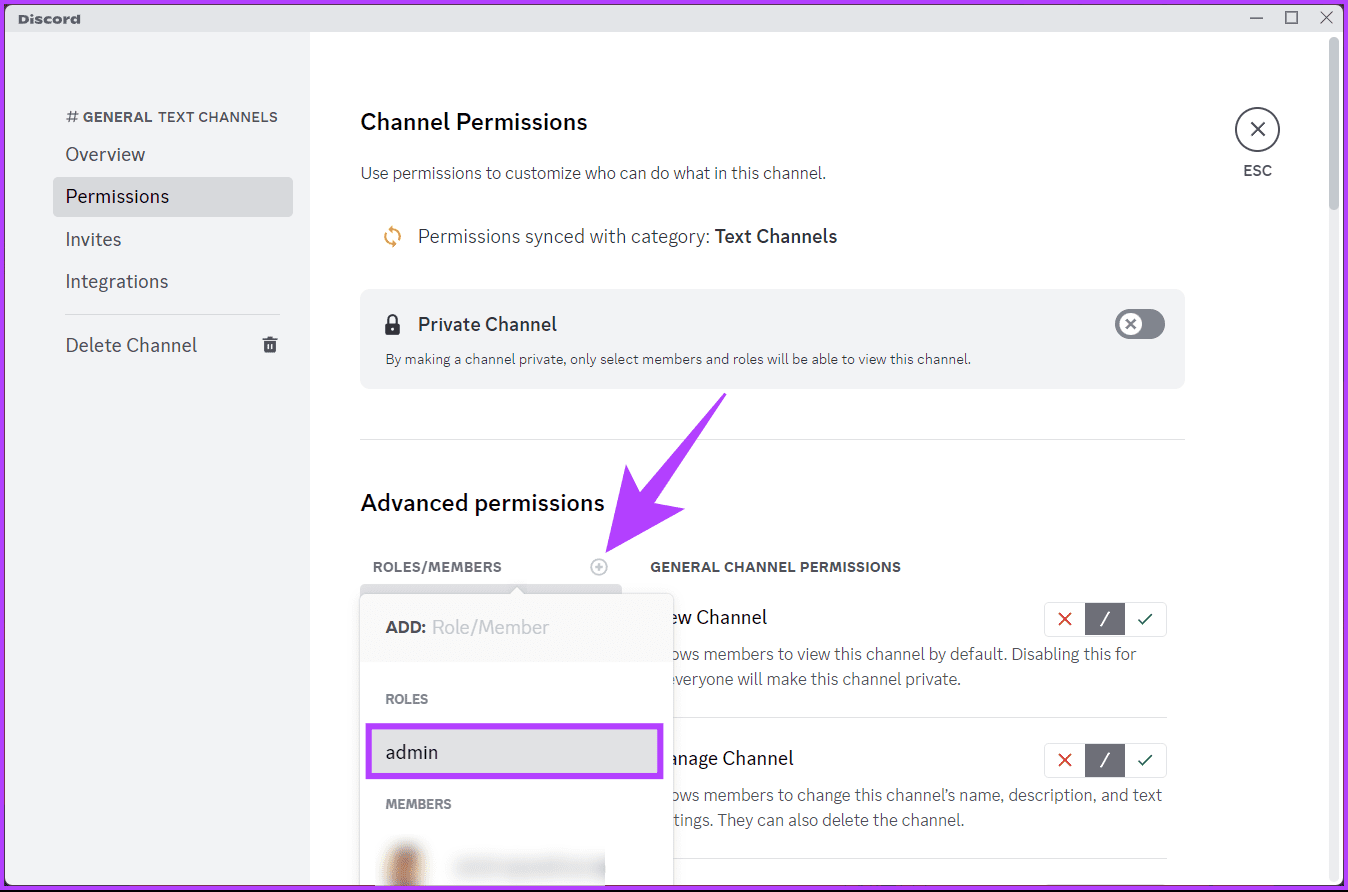Open the add Role/Member plus icon

point(598,566)
